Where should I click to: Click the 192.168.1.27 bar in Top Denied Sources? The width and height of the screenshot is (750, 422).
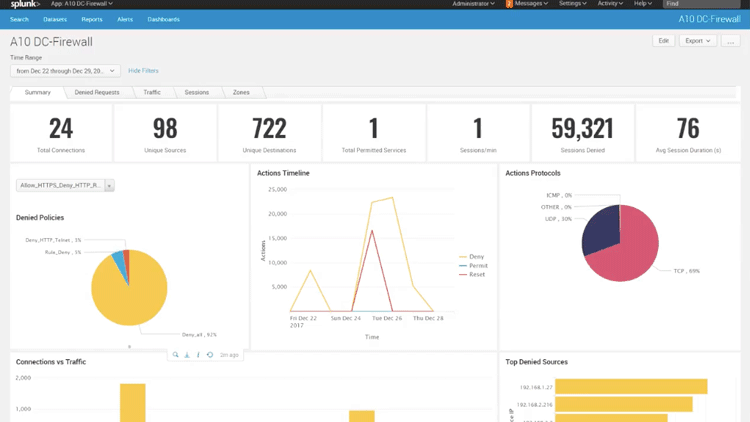(x=631, y=387)
